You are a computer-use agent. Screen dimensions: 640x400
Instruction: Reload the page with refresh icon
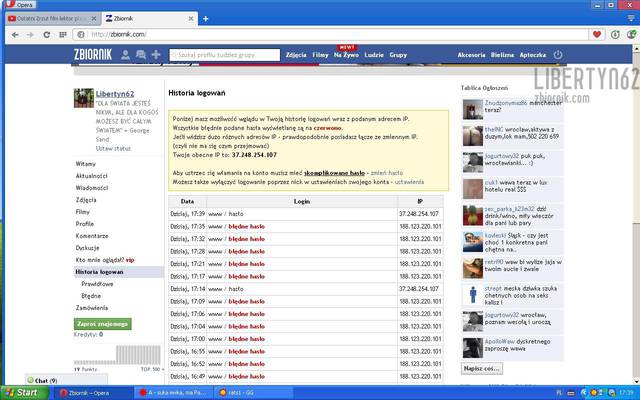click(47, 35)
